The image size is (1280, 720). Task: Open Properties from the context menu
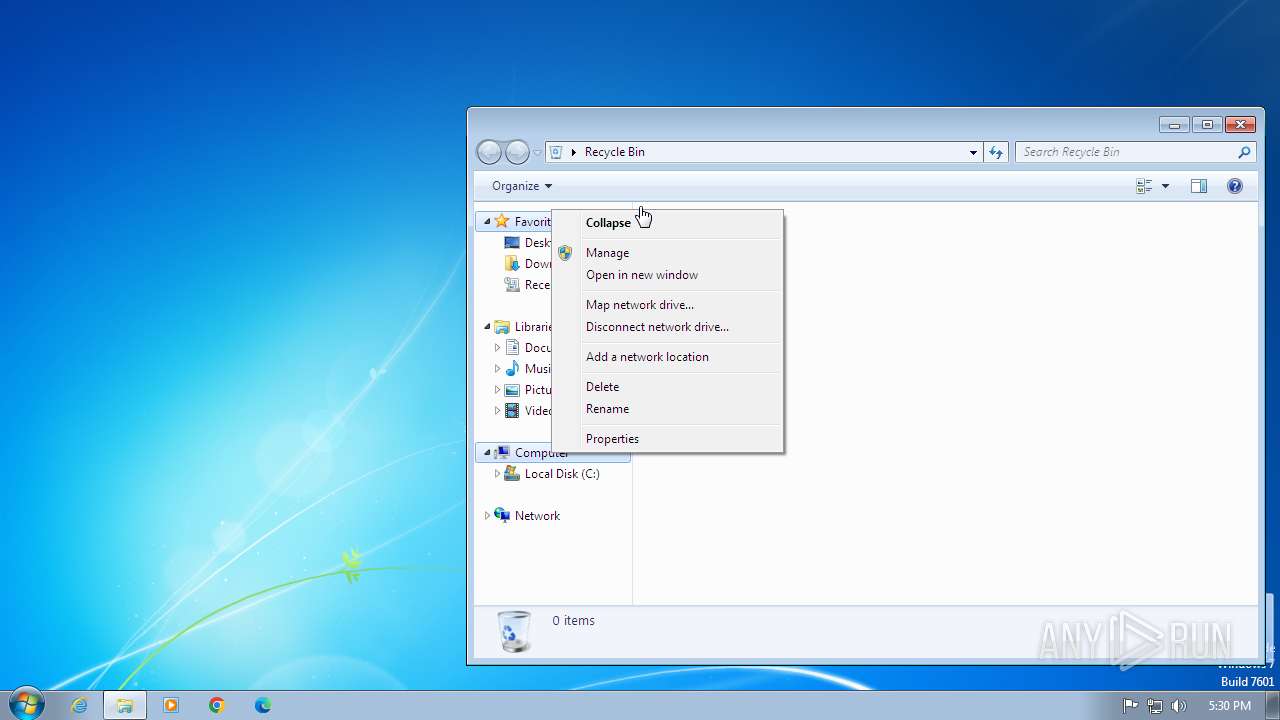pyautogui.click(x=667, y=439)
